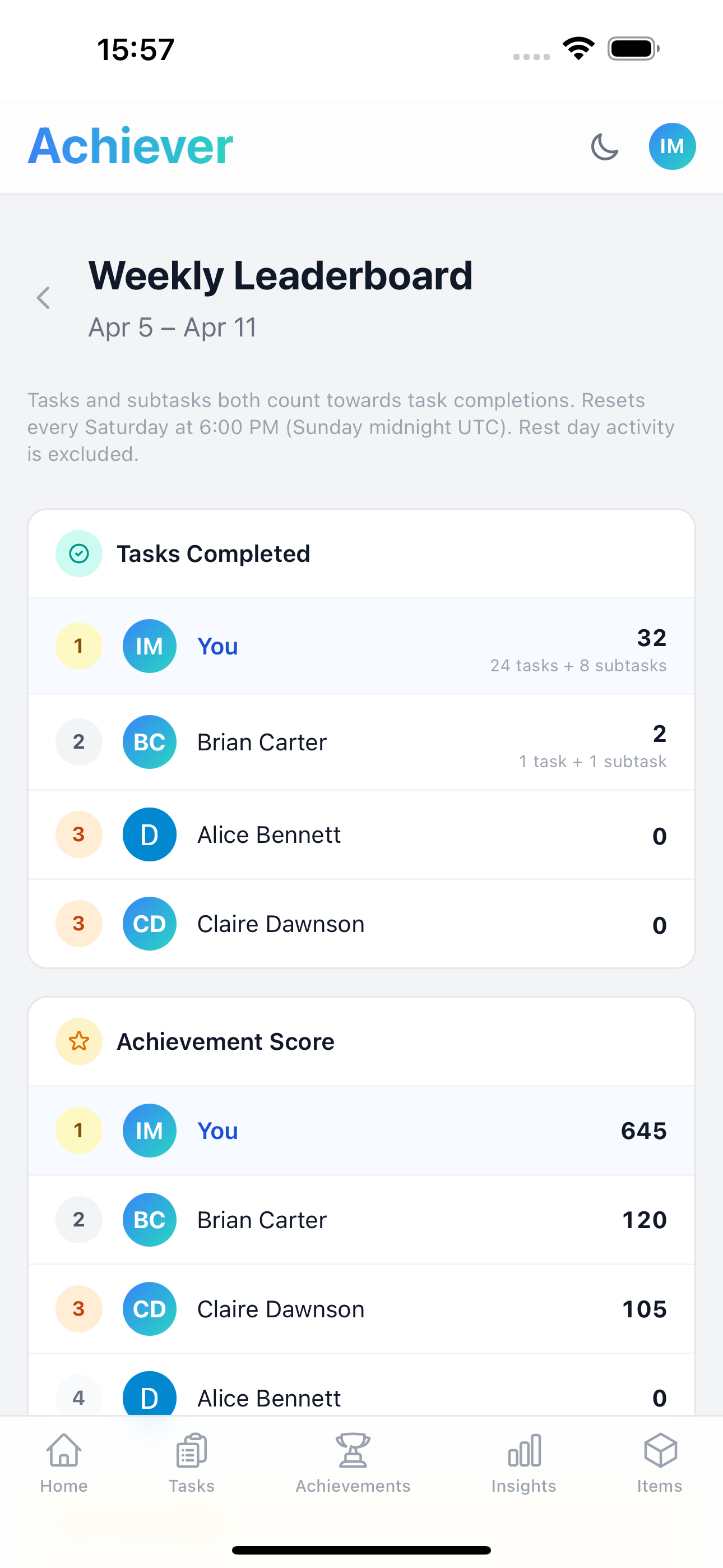This screenshot has height=1568, width=723.
Task: Open your IM profile avatar at top right
Action: pos(672,145)
